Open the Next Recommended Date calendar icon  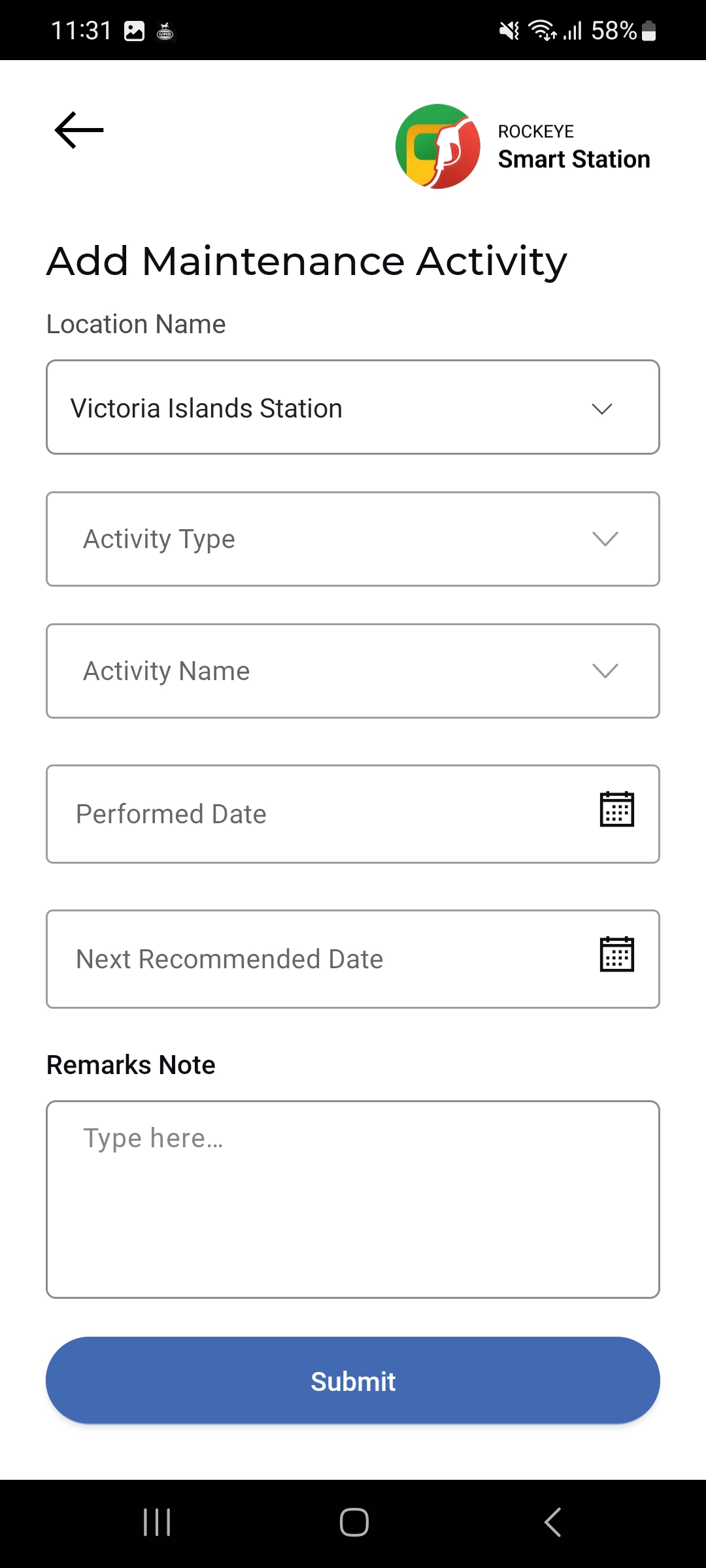click(x=617, y=955)
